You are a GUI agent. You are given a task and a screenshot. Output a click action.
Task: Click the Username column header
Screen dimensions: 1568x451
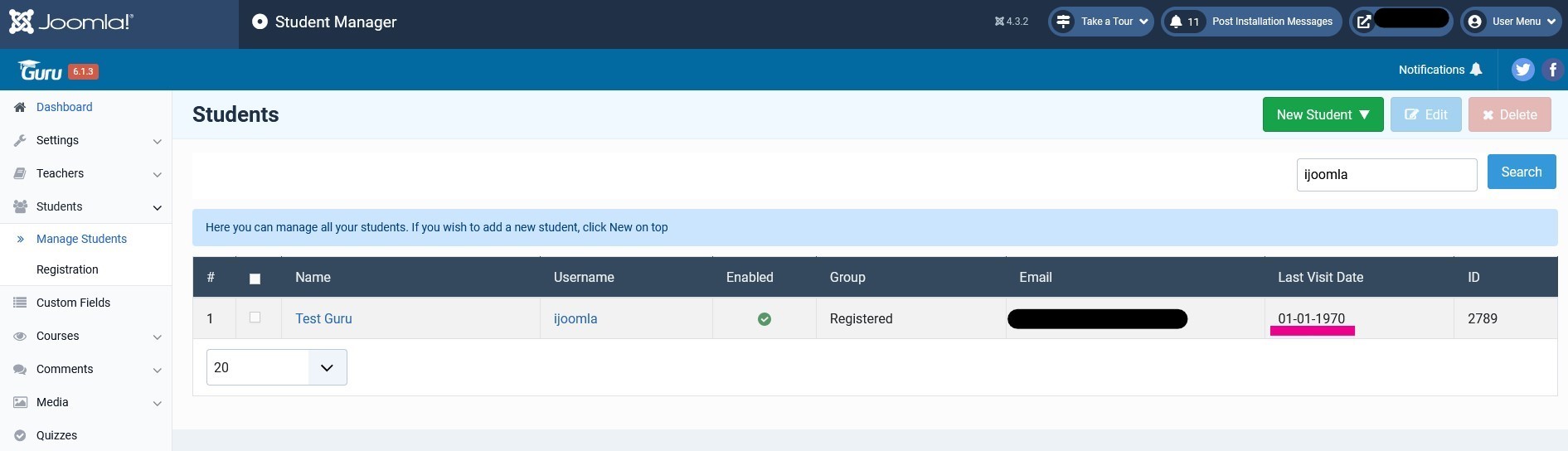[584, 277]
